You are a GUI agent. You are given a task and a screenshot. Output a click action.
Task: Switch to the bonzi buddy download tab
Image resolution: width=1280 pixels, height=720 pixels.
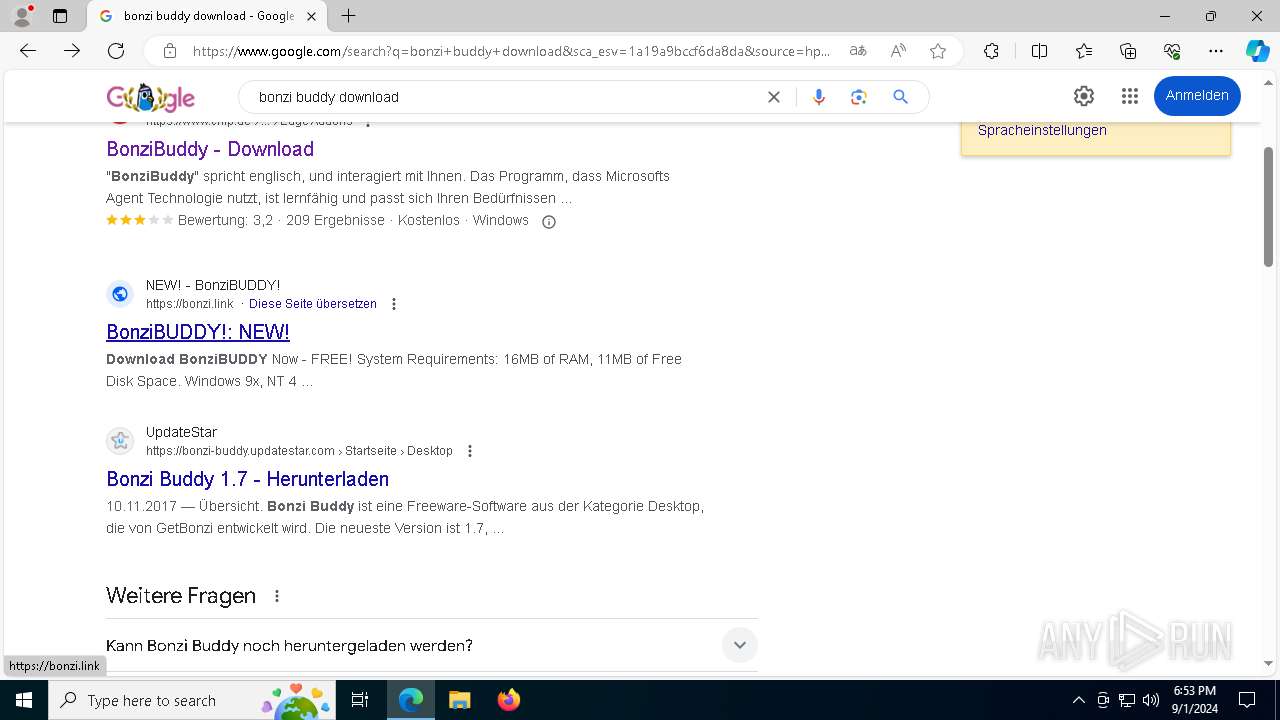pyautogui.click(x=208, y=16)
